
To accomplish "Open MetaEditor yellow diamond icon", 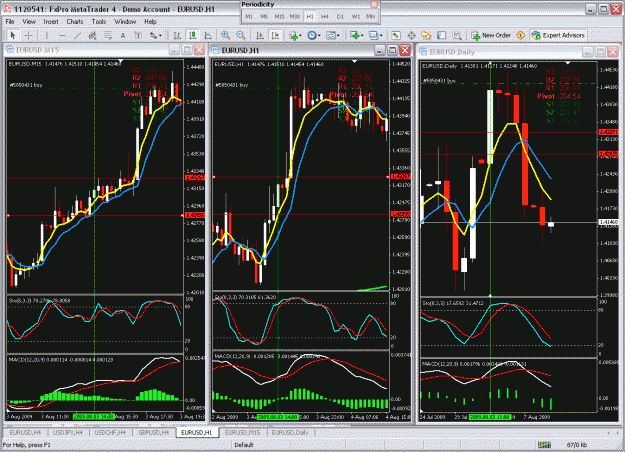I will pyautogui.click(x=521, y=35).
